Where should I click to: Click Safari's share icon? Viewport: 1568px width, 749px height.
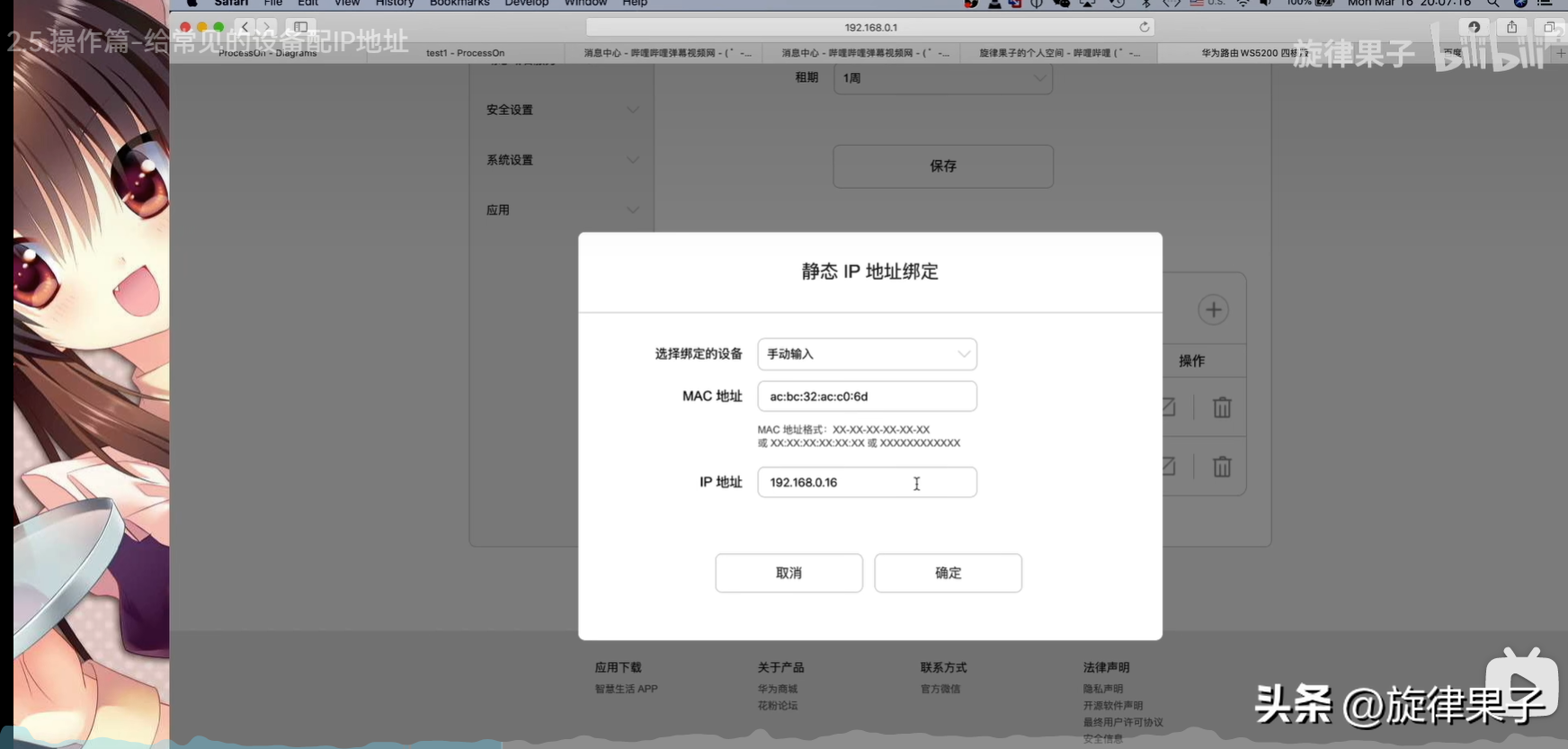click(1511, 27)
